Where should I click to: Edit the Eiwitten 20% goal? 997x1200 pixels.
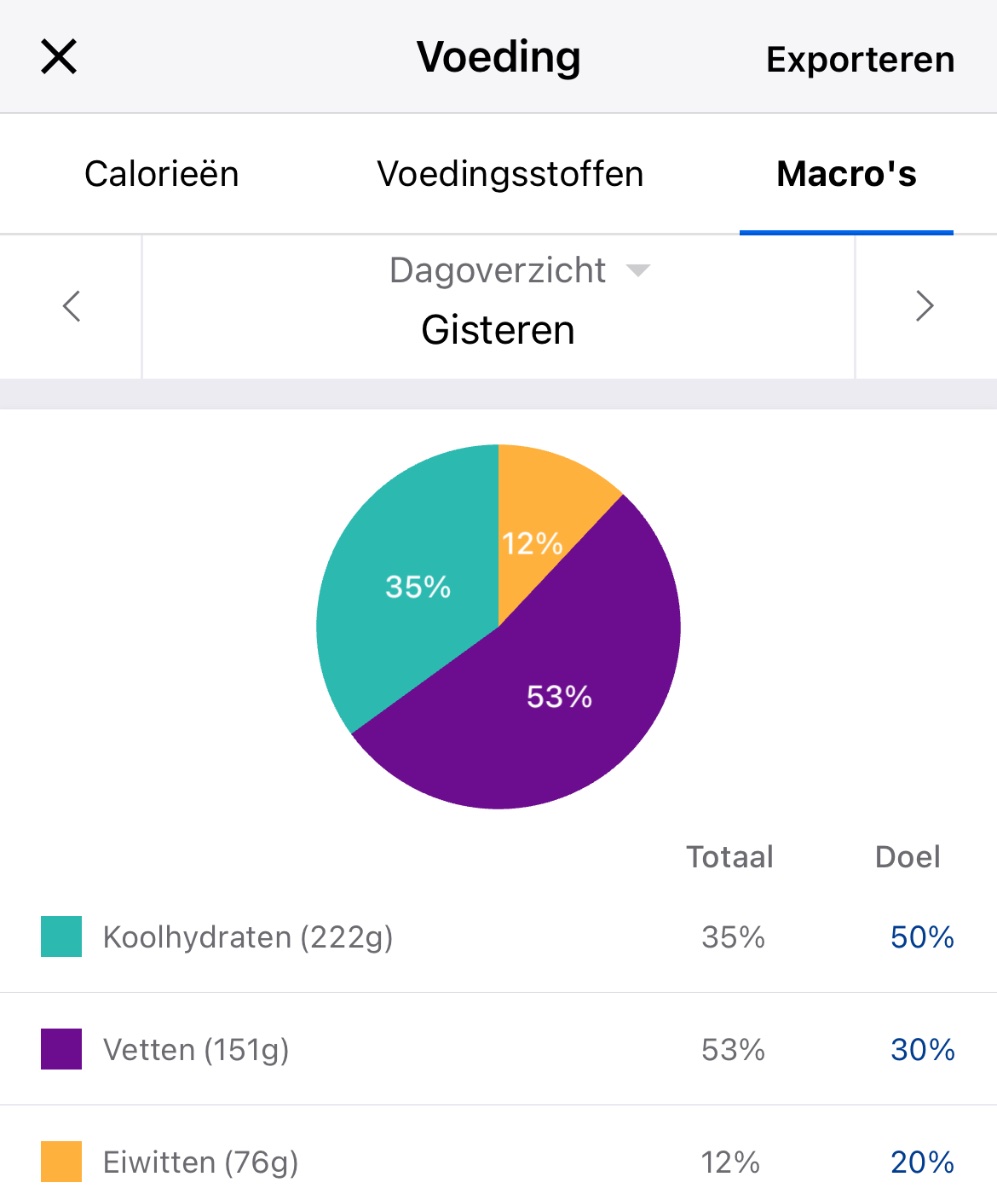(922, 1162)
